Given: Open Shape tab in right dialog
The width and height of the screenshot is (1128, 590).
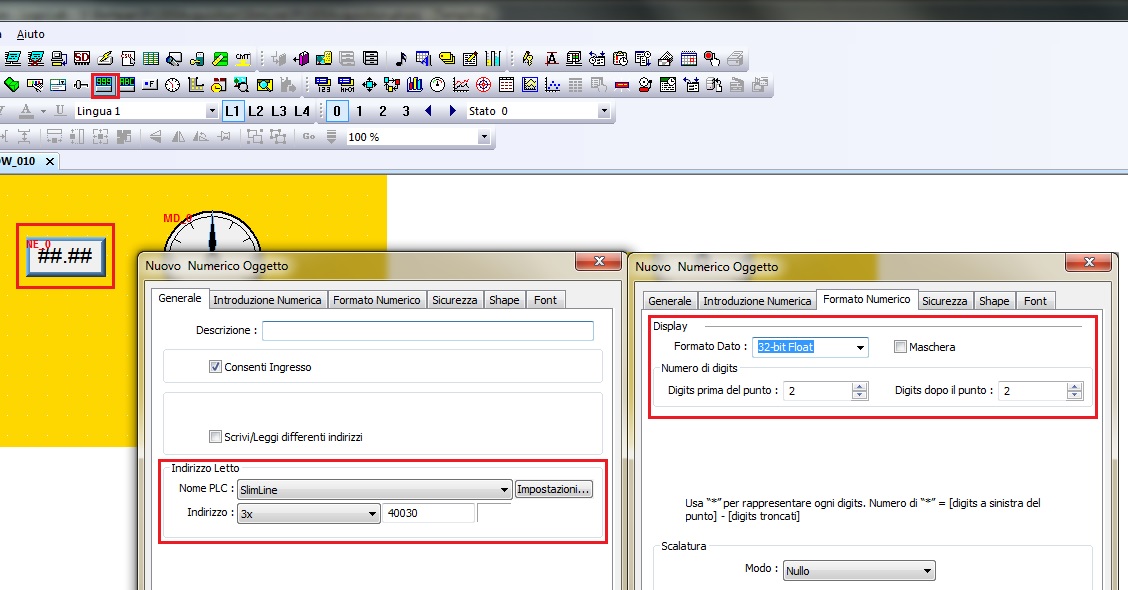Looking at the screenshot, I should 994,301.
